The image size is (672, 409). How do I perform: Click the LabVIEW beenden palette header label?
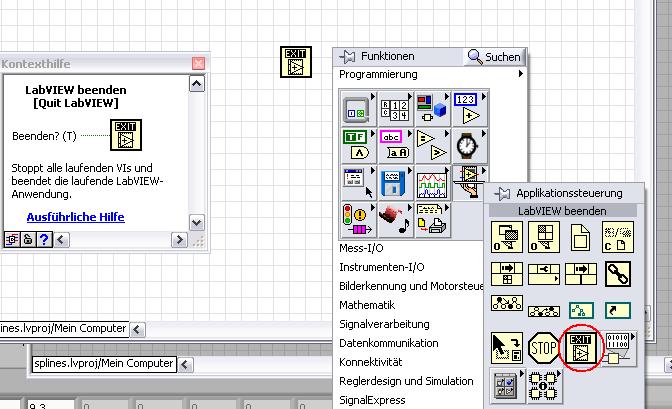(x=562, y=211)
